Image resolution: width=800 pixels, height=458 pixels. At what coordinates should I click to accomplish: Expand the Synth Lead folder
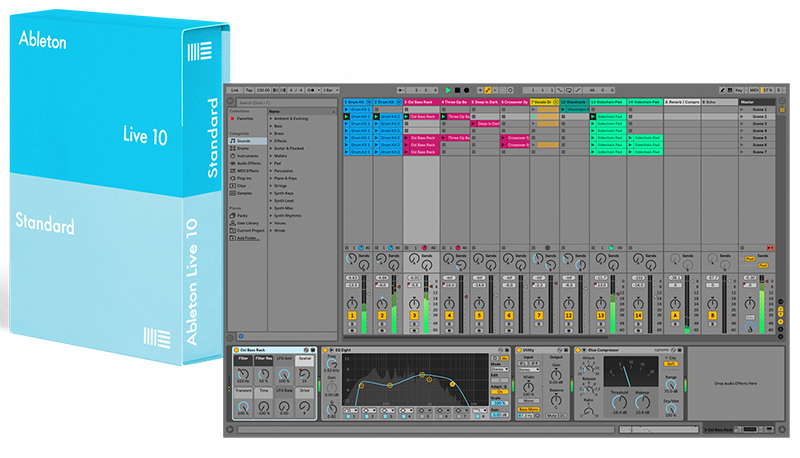tap(271, 201)
